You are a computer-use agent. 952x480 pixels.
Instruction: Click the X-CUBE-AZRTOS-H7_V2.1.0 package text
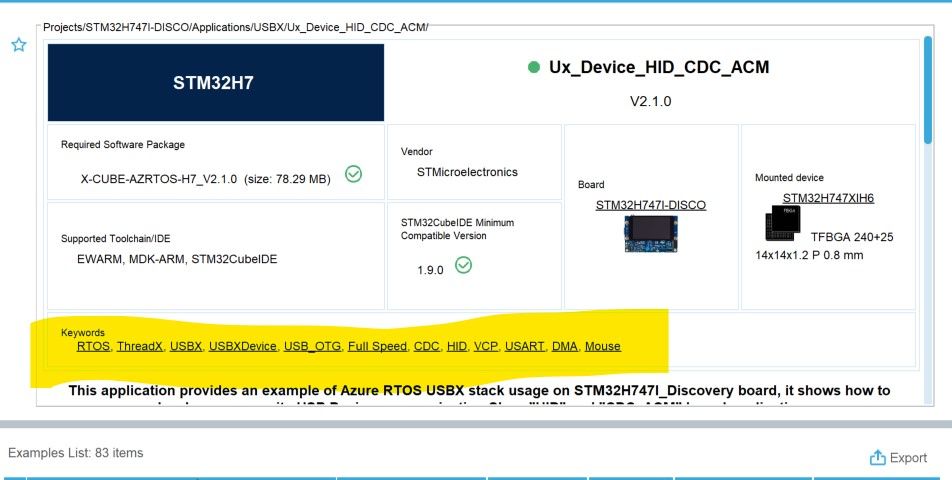tap(205, 179)
